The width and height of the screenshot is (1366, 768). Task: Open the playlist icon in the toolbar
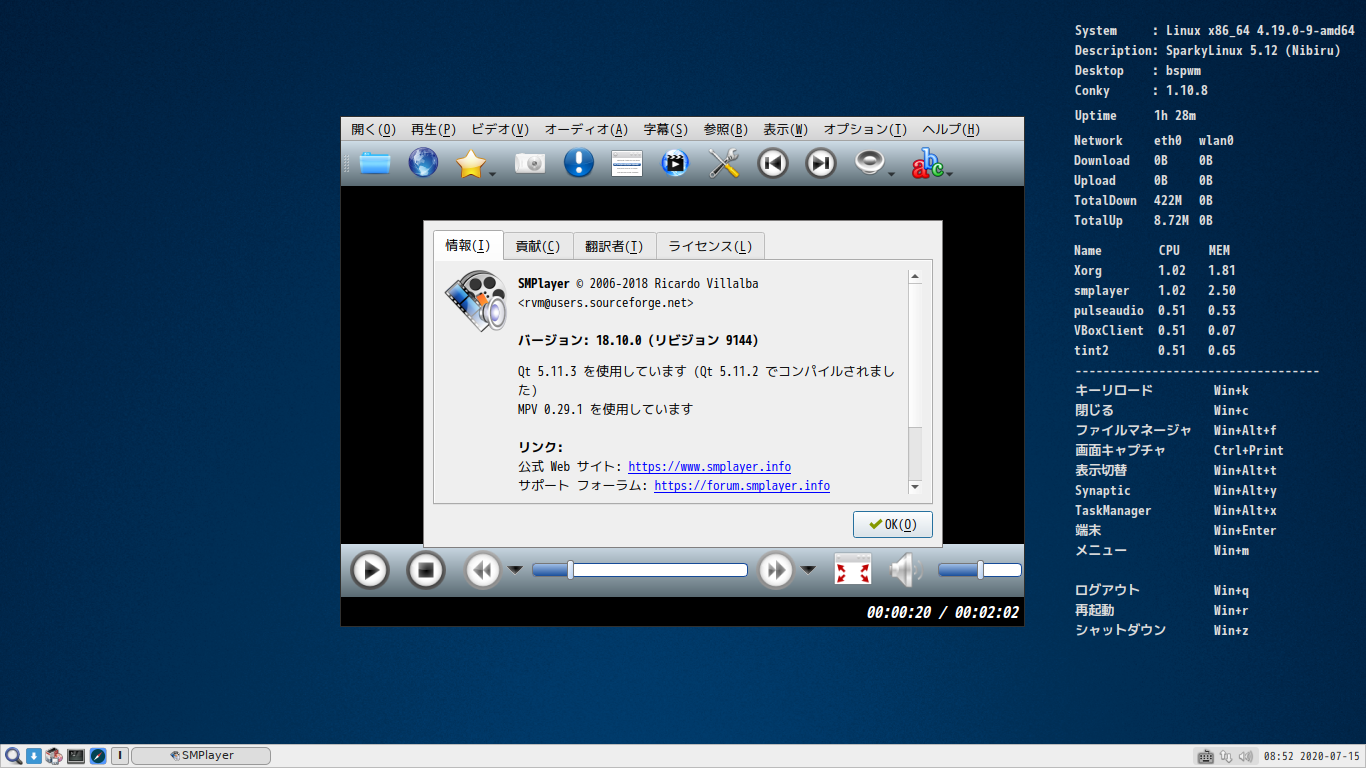click(627, 163)
